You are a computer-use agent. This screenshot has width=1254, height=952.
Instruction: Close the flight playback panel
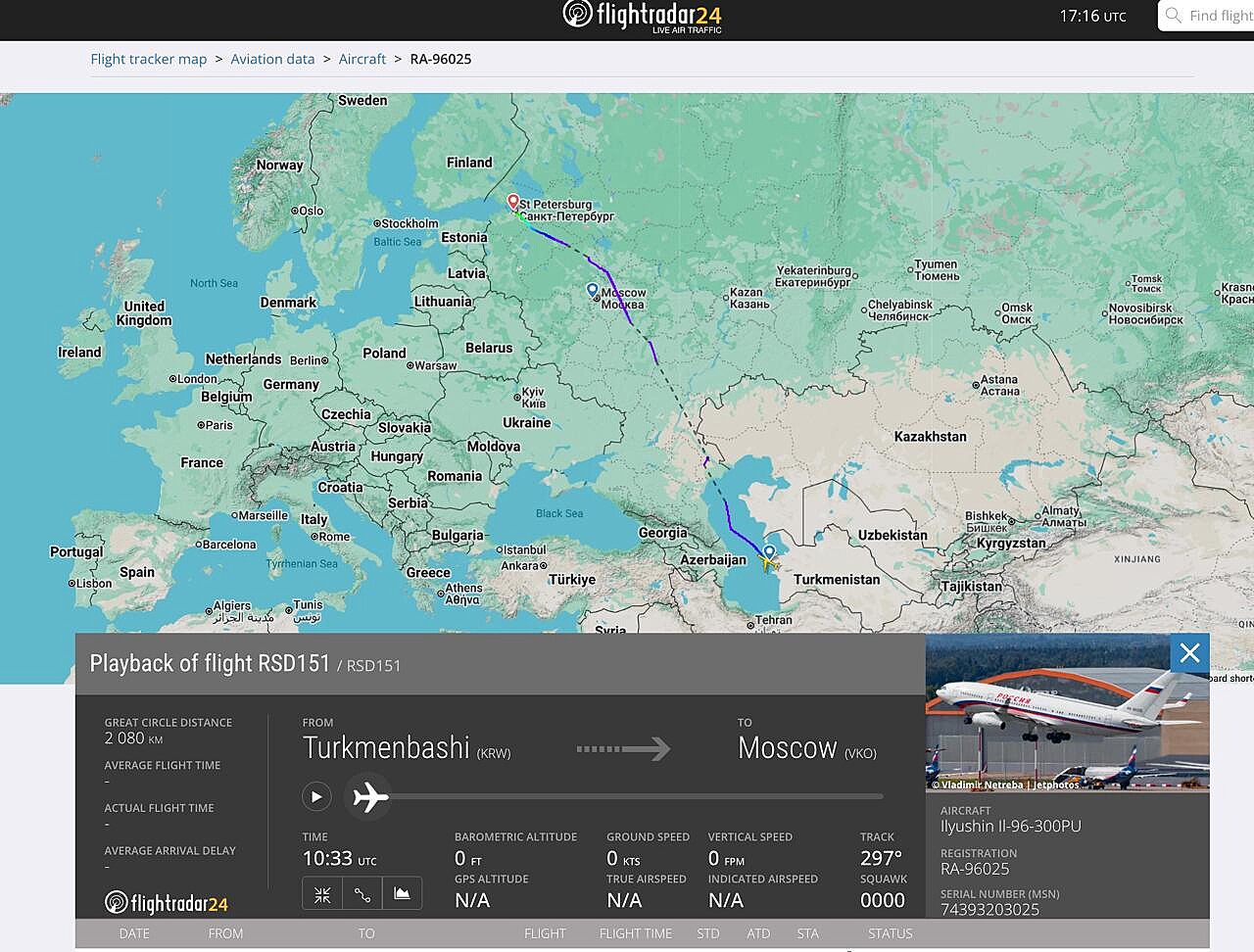pyautogui.click(x=1190, y=653)
